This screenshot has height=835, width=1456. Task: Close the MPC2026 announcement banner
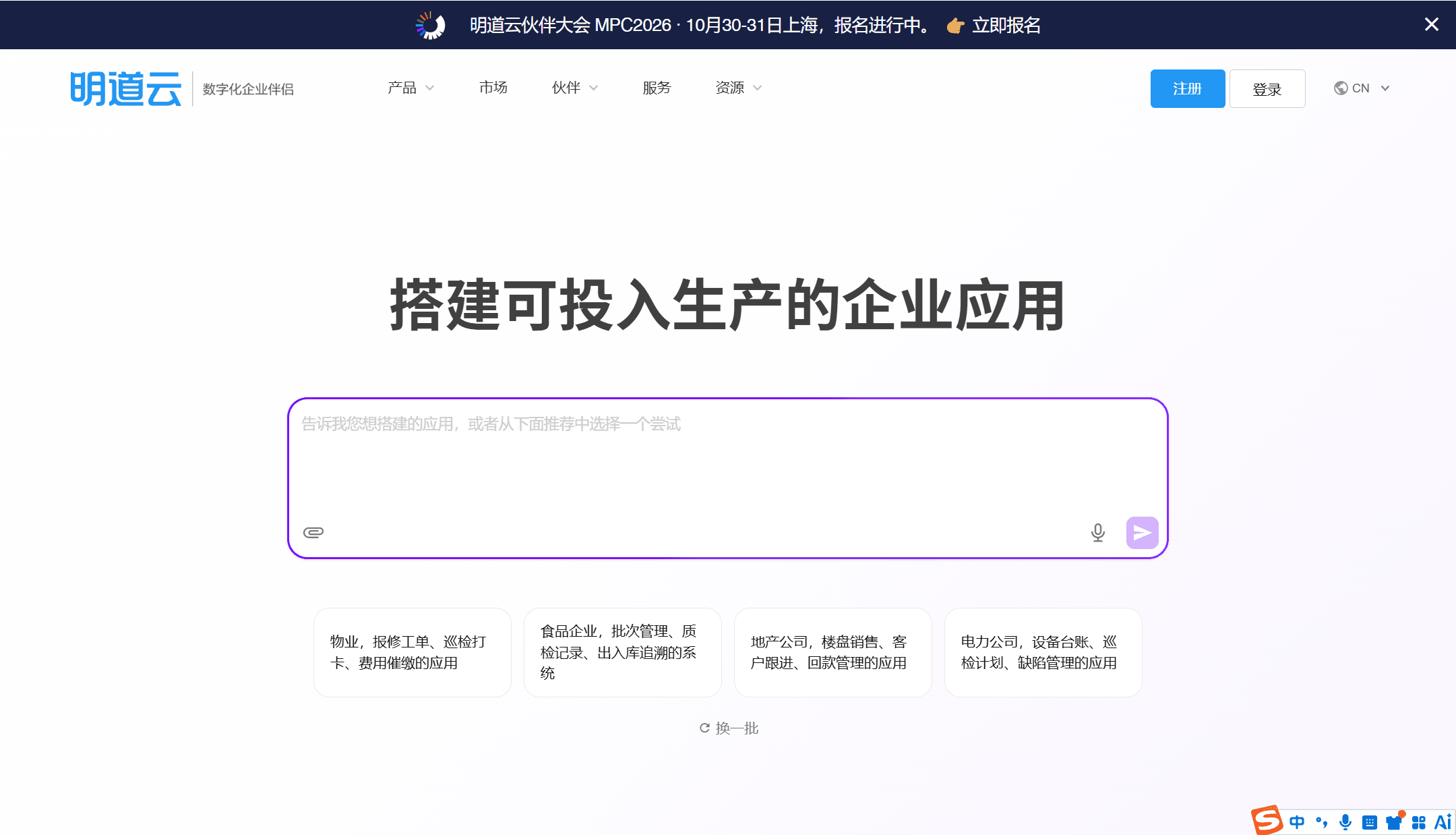pos(1432,24)
